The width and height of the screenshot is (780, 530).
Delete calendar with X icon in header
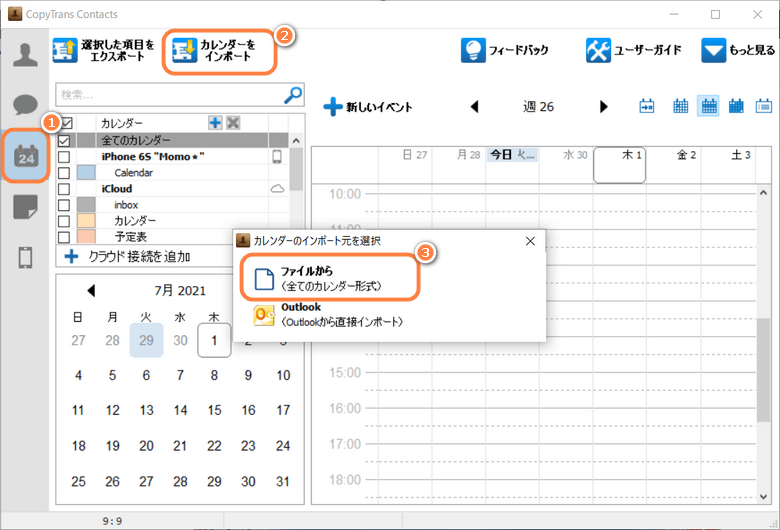click(233, 122)
